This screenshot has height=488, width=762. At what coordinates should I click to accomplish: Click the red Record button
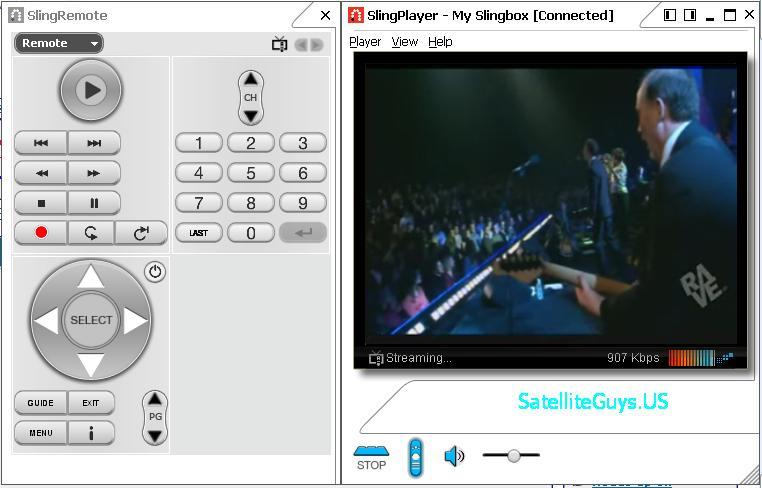pyautogui.click(x=41, y=233)
